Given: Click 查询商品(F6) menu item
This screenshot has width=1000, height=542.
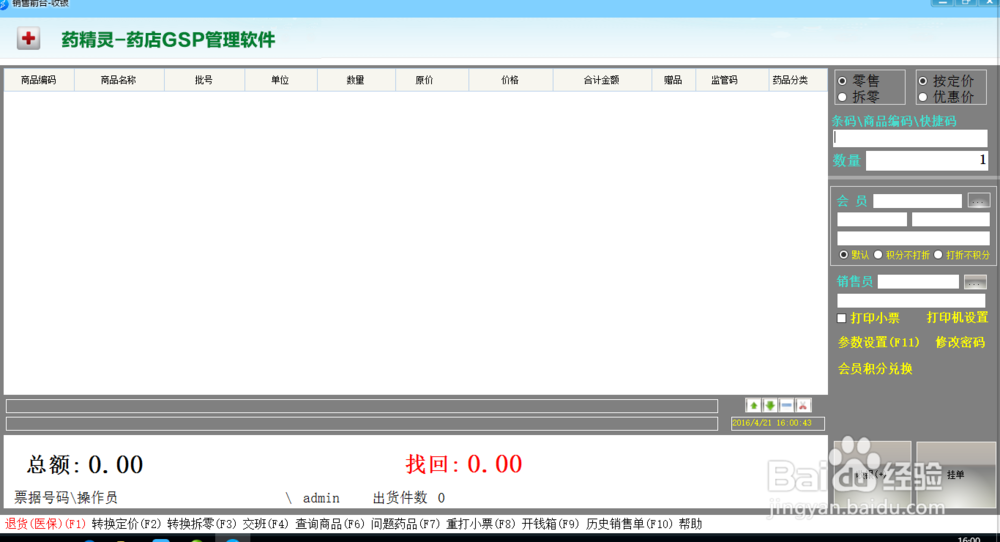Looking at the screenshot, I should (x=330, y=524).
